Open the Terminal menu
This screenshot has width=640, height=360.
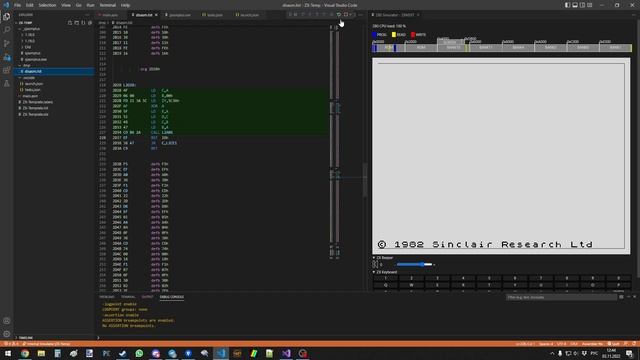coord(107,5)
